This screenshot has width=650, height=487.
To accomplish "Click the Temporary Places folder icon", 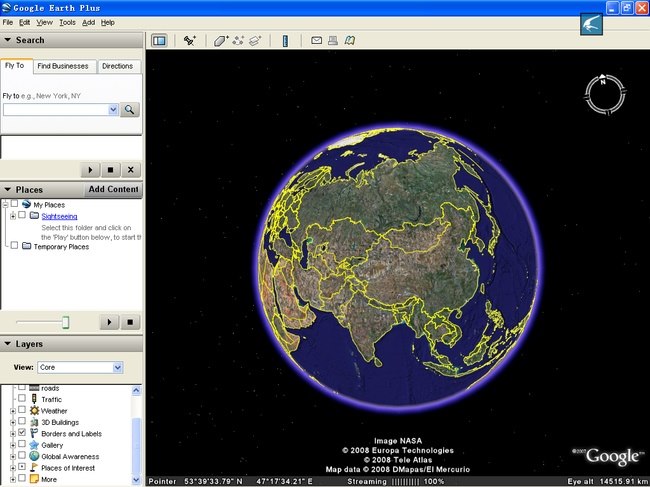I will coord(27,246).
